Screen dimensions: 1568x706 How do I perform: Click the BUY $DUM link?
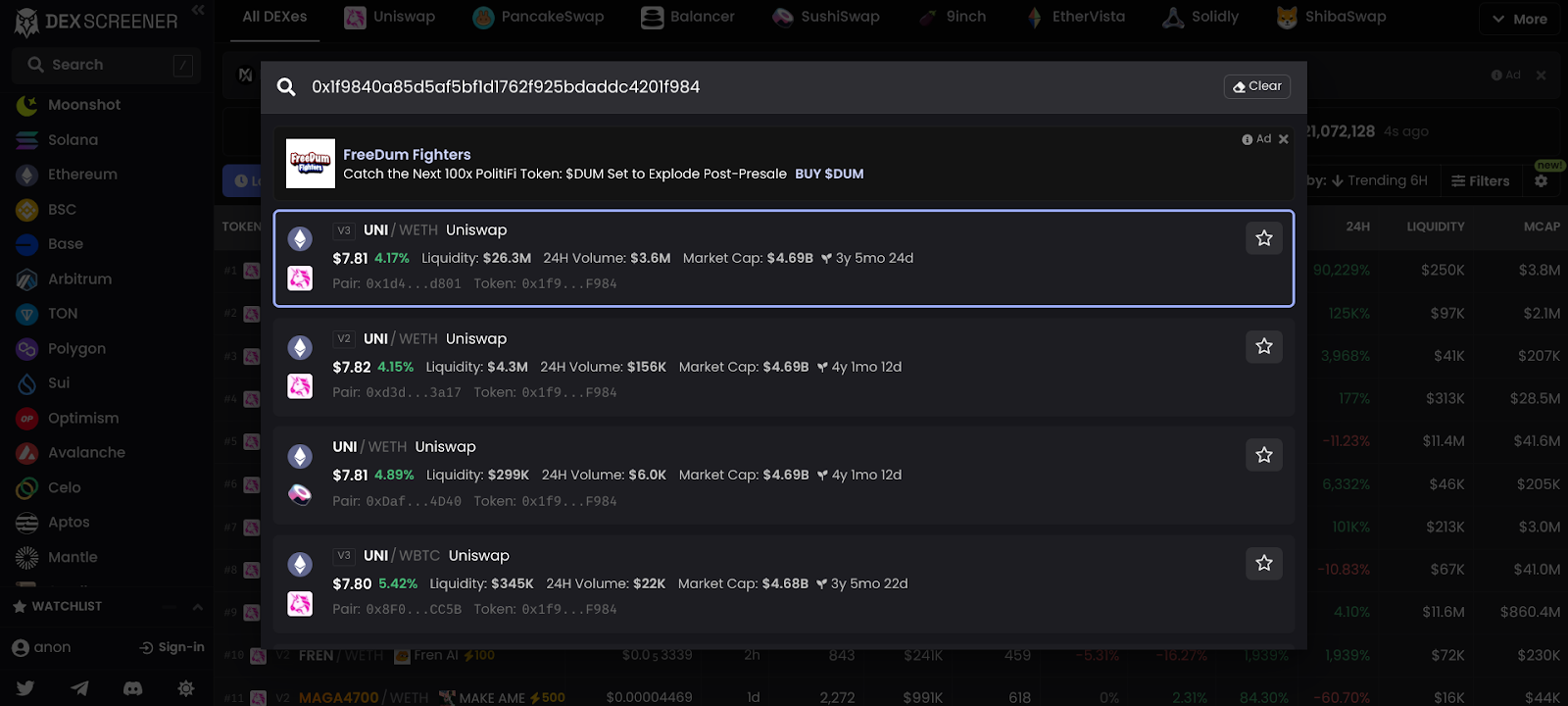(829, 174)
